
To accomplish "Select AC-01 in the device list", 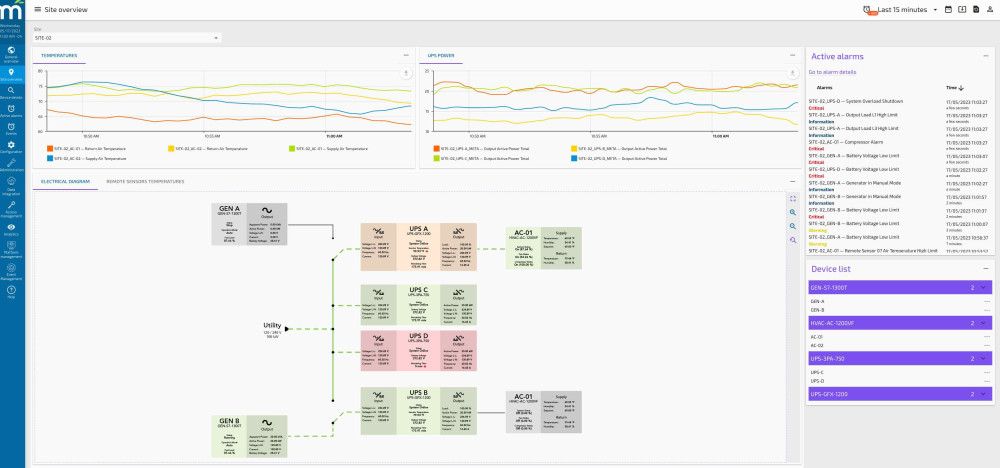I will 817,336.
